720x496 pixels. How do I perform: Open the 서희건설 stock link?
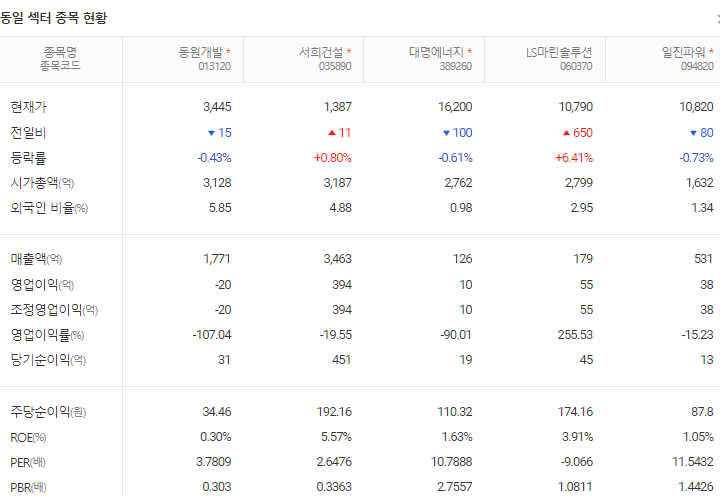(x=321, y=52)
